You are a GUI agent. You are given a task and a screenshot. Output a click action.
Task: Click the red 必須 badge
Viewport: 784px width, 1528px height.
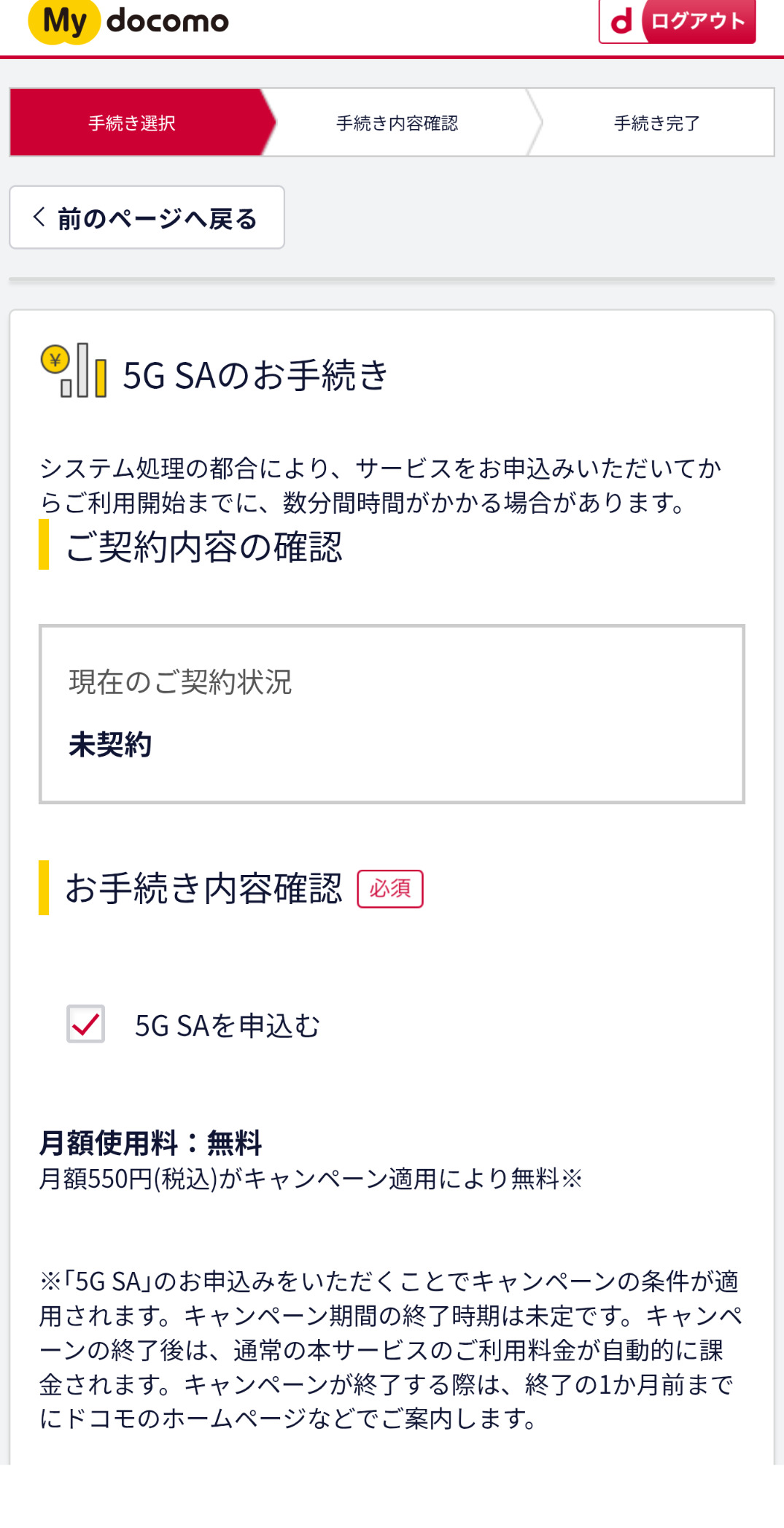tap(389, 888)
